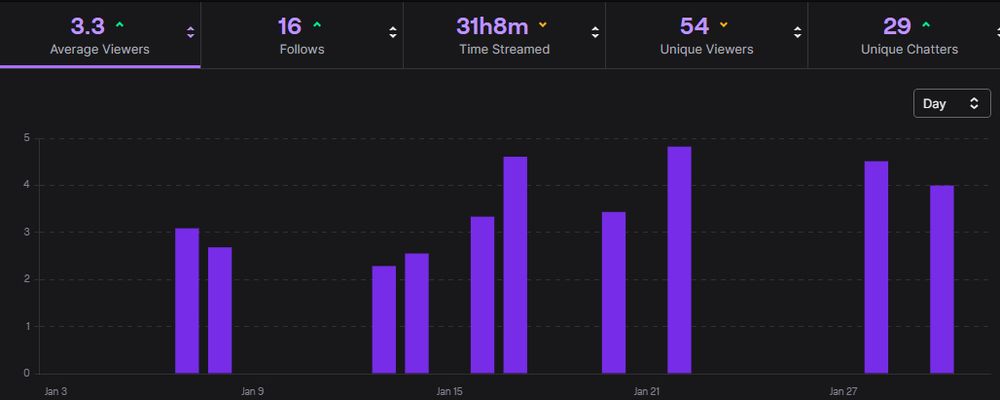Click the green up-trend arrow beside 29
This screenshot has height=400, width=1000.
(x=926, y=26)
